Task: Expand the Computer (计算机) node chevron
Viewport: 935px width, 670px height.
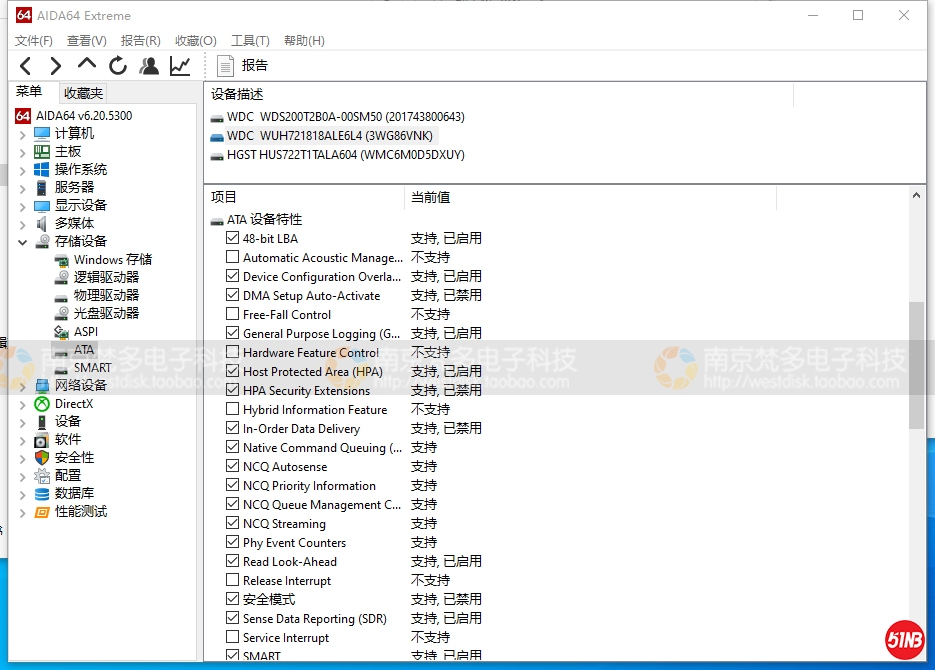Action: [23, 135]
